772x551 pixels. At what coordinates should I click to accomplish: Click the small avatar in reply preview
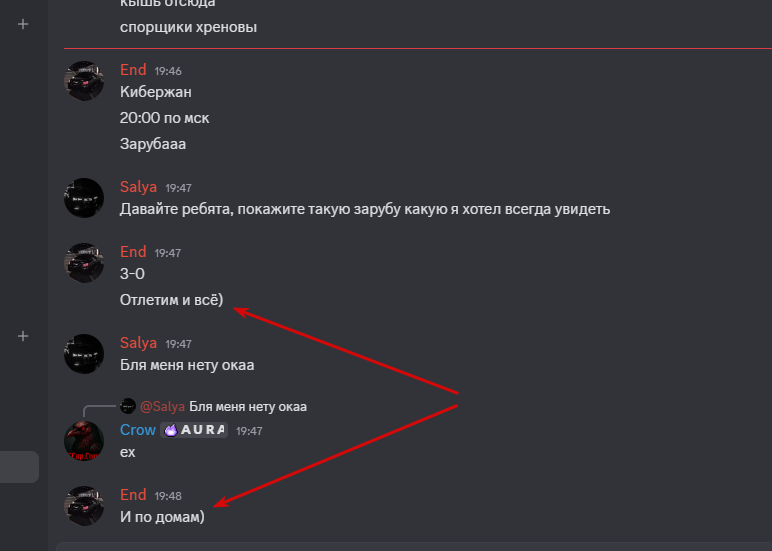128,406
